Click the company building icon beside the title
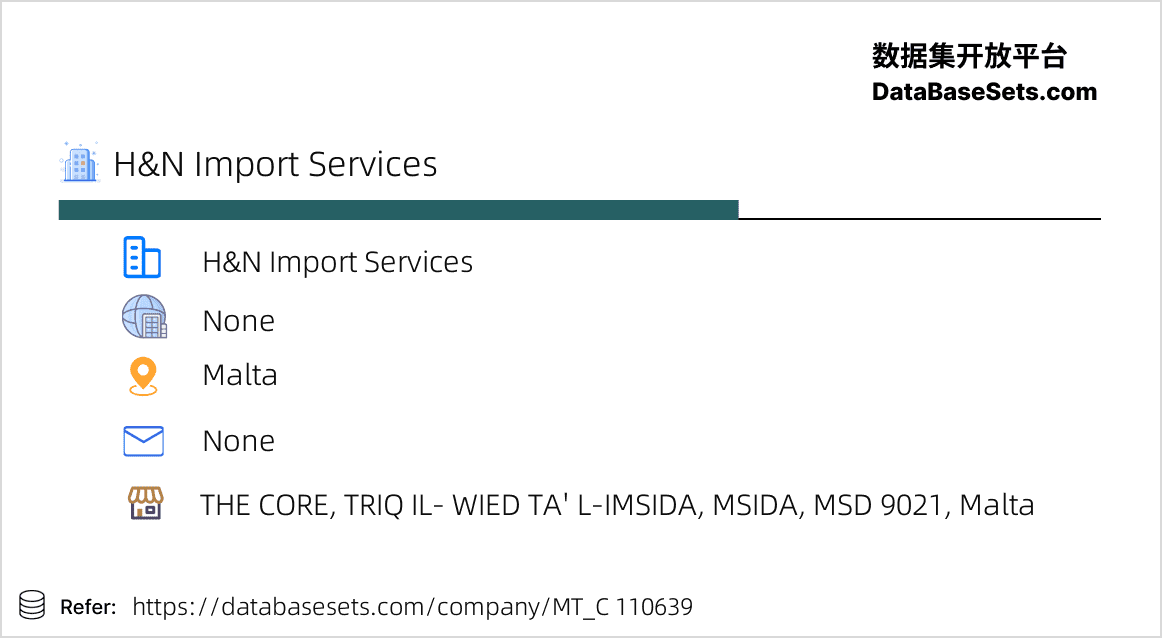This screenshot has width=1162, height=638. (79, 162)
